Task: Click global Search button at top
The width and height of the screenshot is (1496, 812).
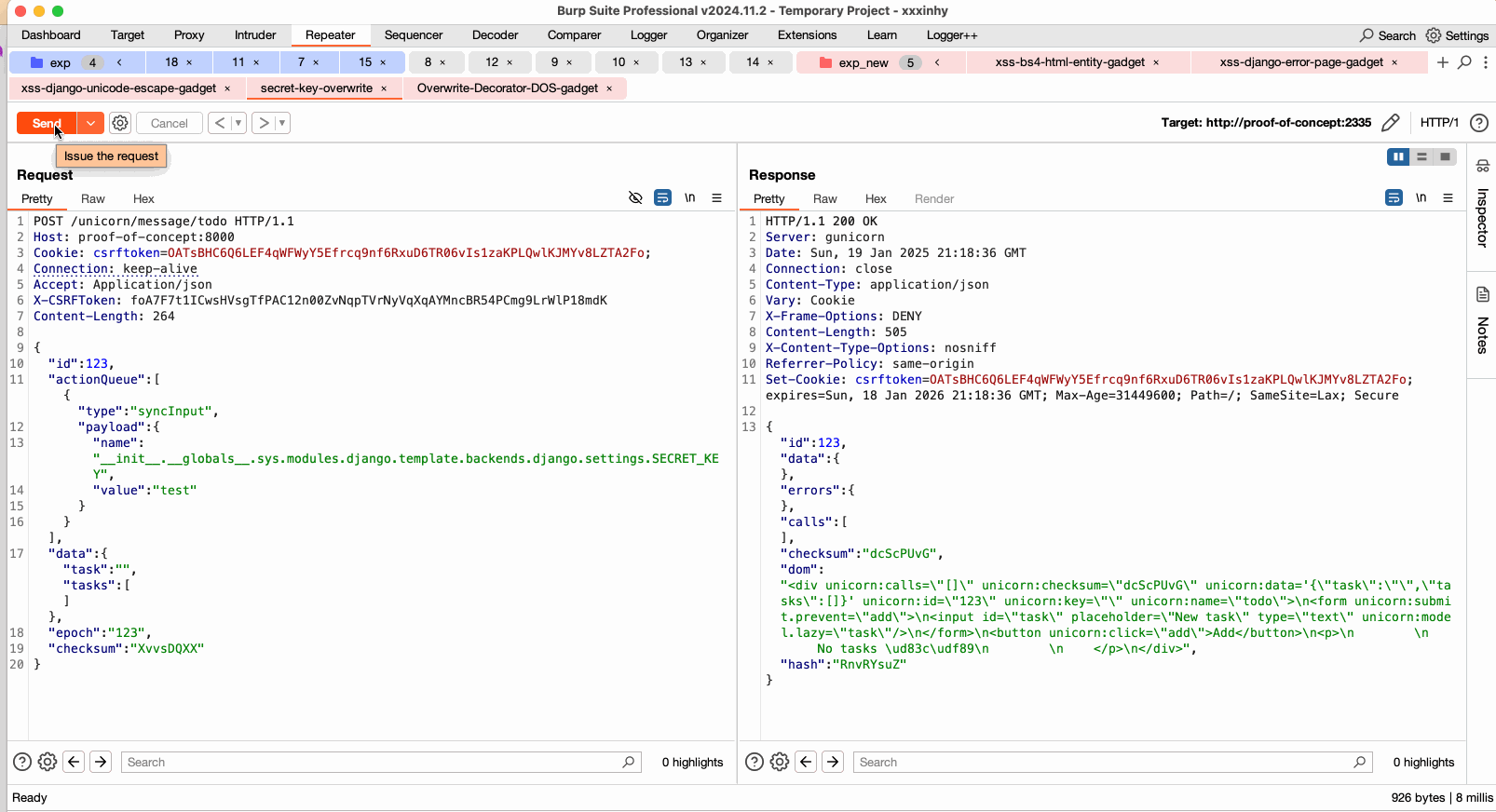Action: pyautogui.click(x=1387, y=35)
